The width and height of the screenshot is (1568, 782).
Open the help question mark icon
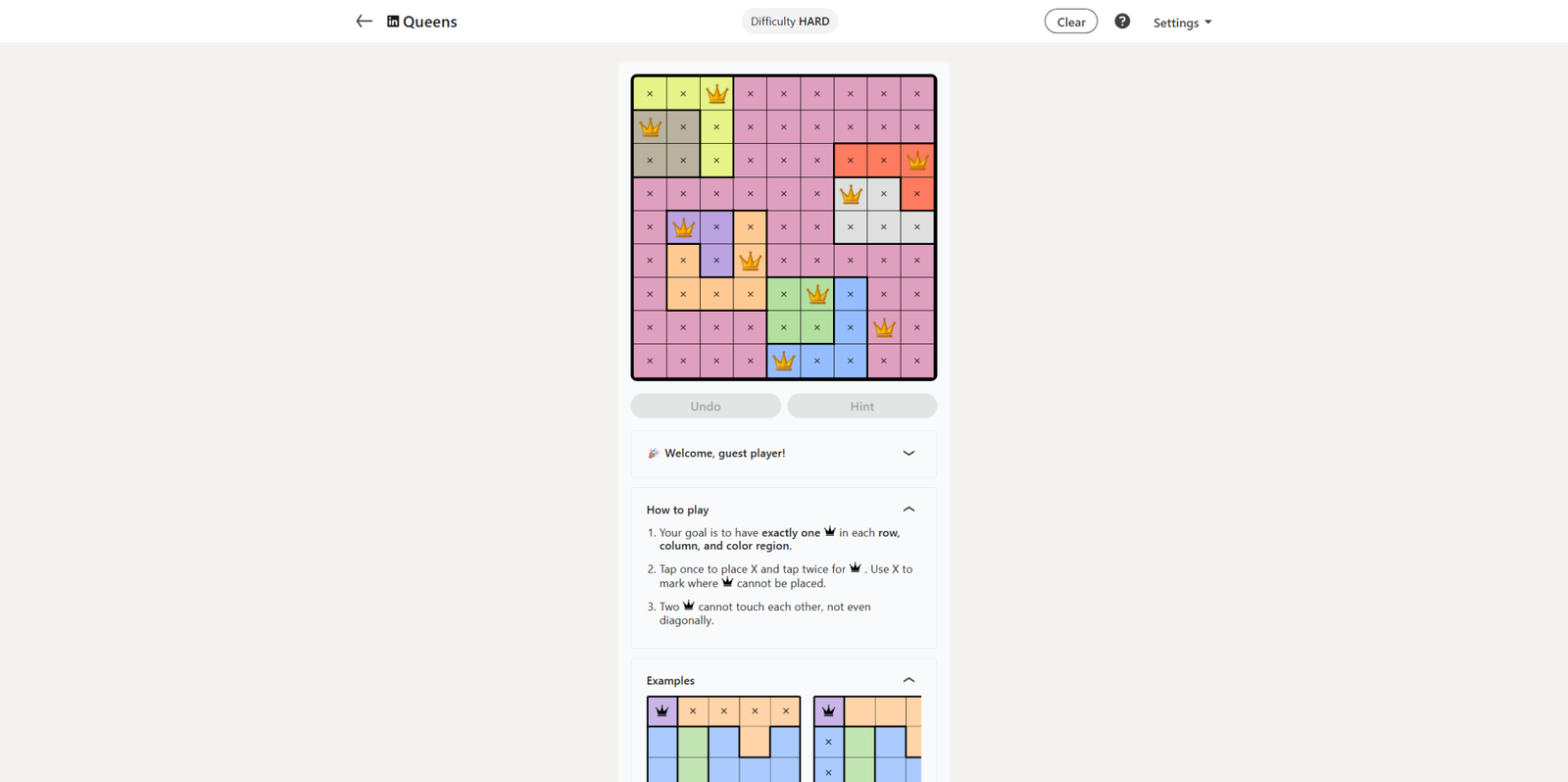[x=1122, y=22]
